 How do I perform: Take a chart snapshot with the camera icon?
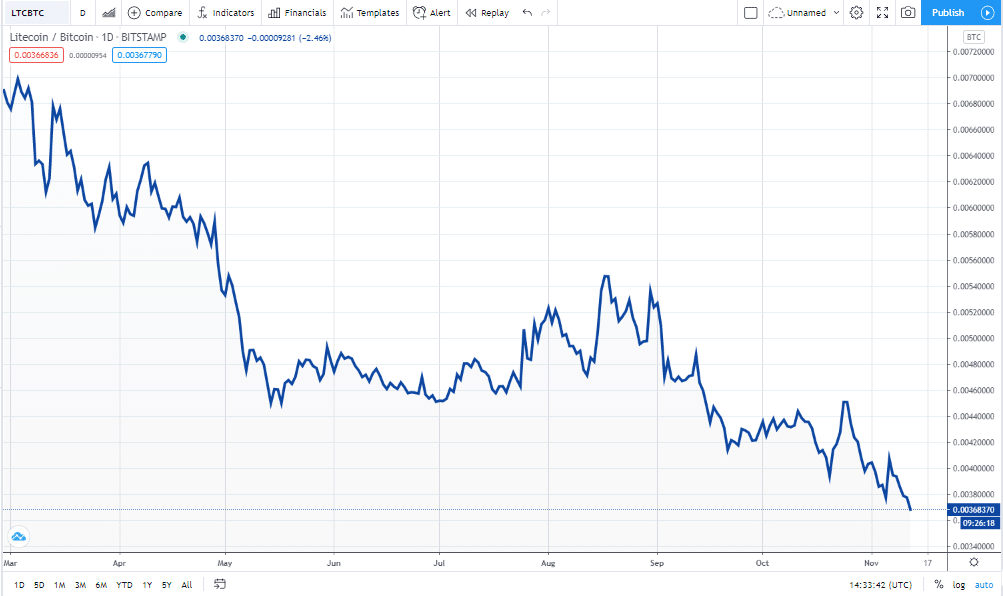pyautogui.click(x=907, y=12)
